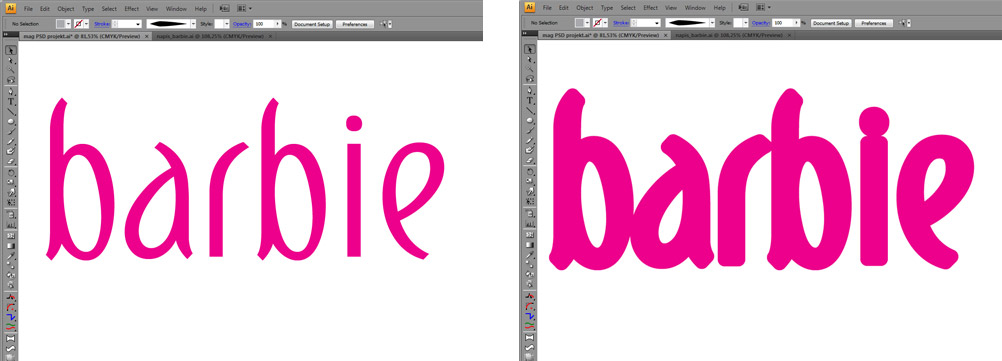Click the Ai application icon in right window
This screenshot has height=361, width=1002.
point(530,8)
